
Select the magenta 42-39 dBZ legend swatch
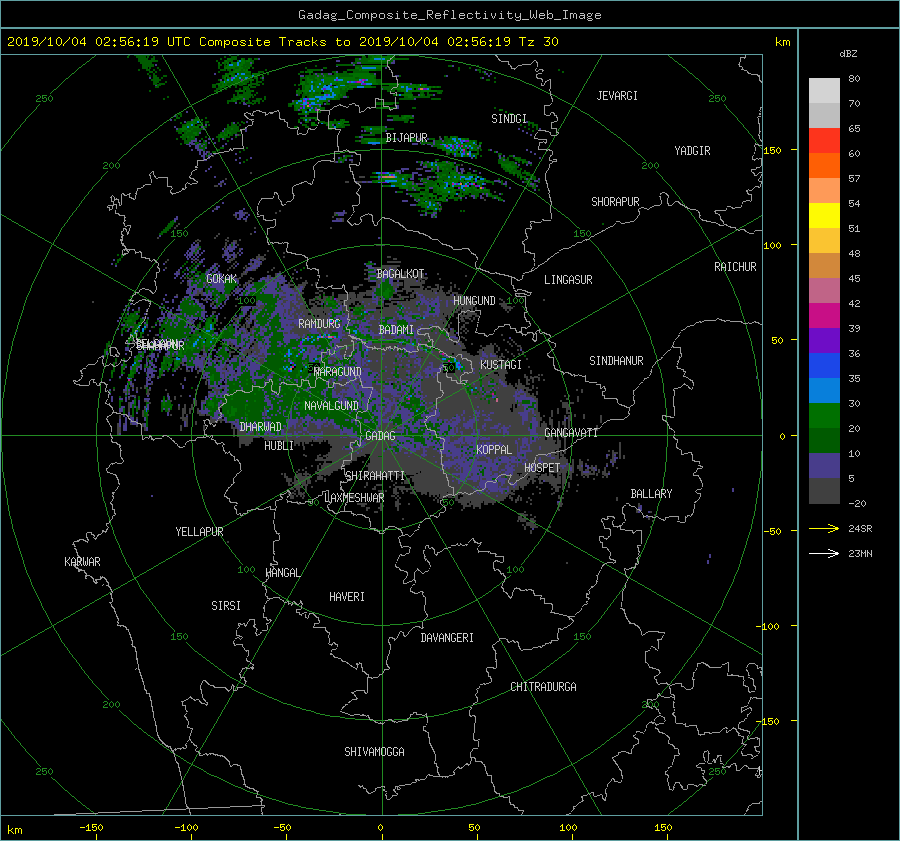click(x=824, y=315)
